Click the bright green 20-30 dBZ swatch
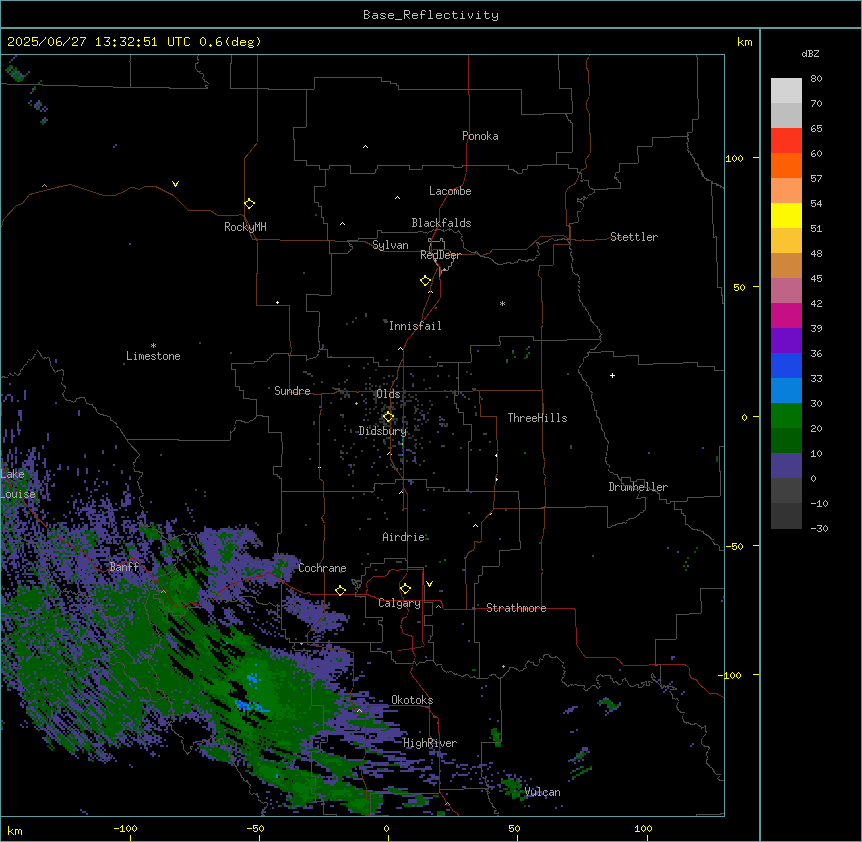Screen dimensions: 862x842 click(x=786, y=416)
